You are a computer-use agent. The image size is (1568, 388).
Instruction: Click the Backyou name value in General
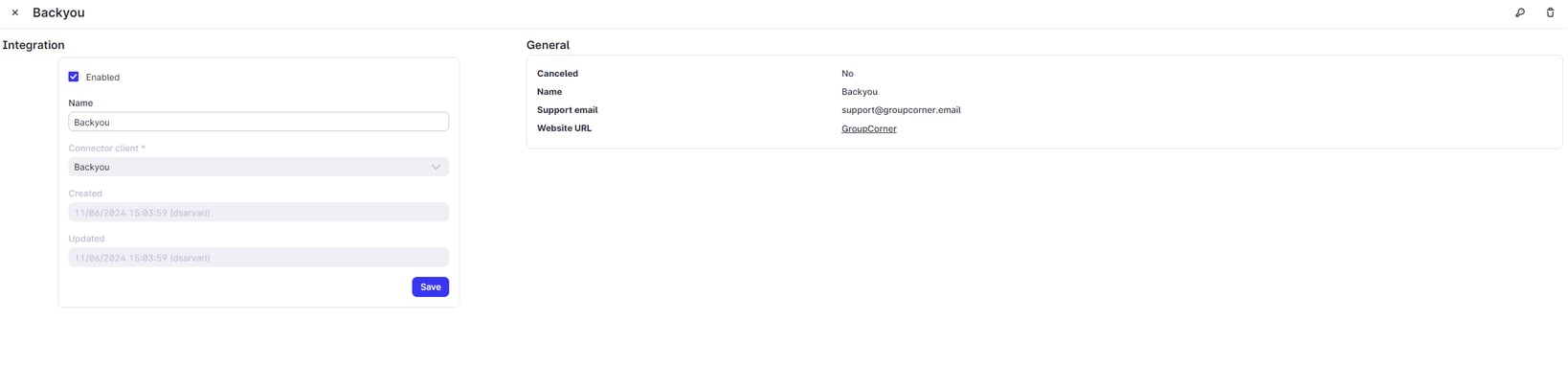tap(859, 92)
